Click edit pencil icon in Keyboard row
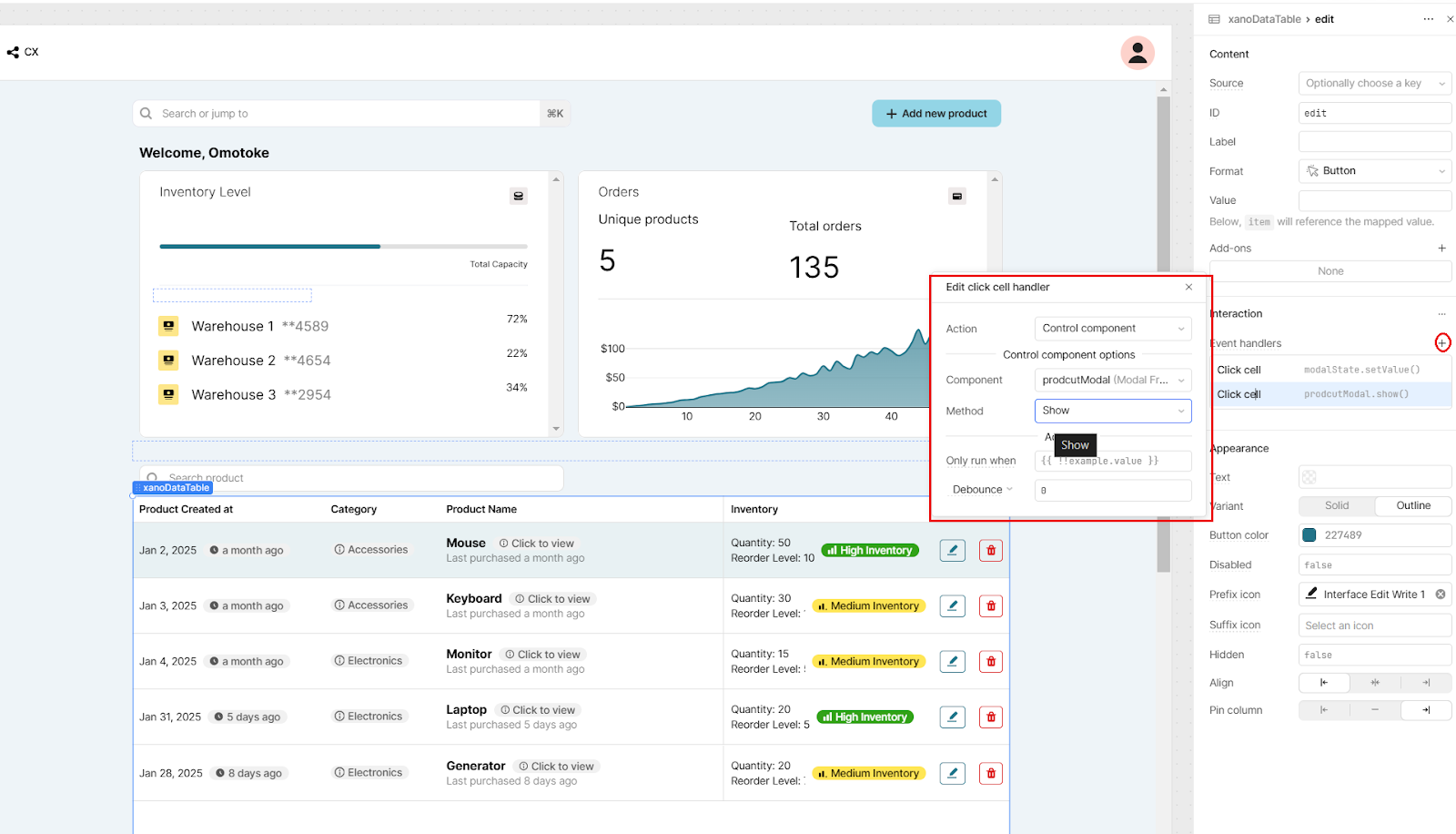 (x=953, y=605)
